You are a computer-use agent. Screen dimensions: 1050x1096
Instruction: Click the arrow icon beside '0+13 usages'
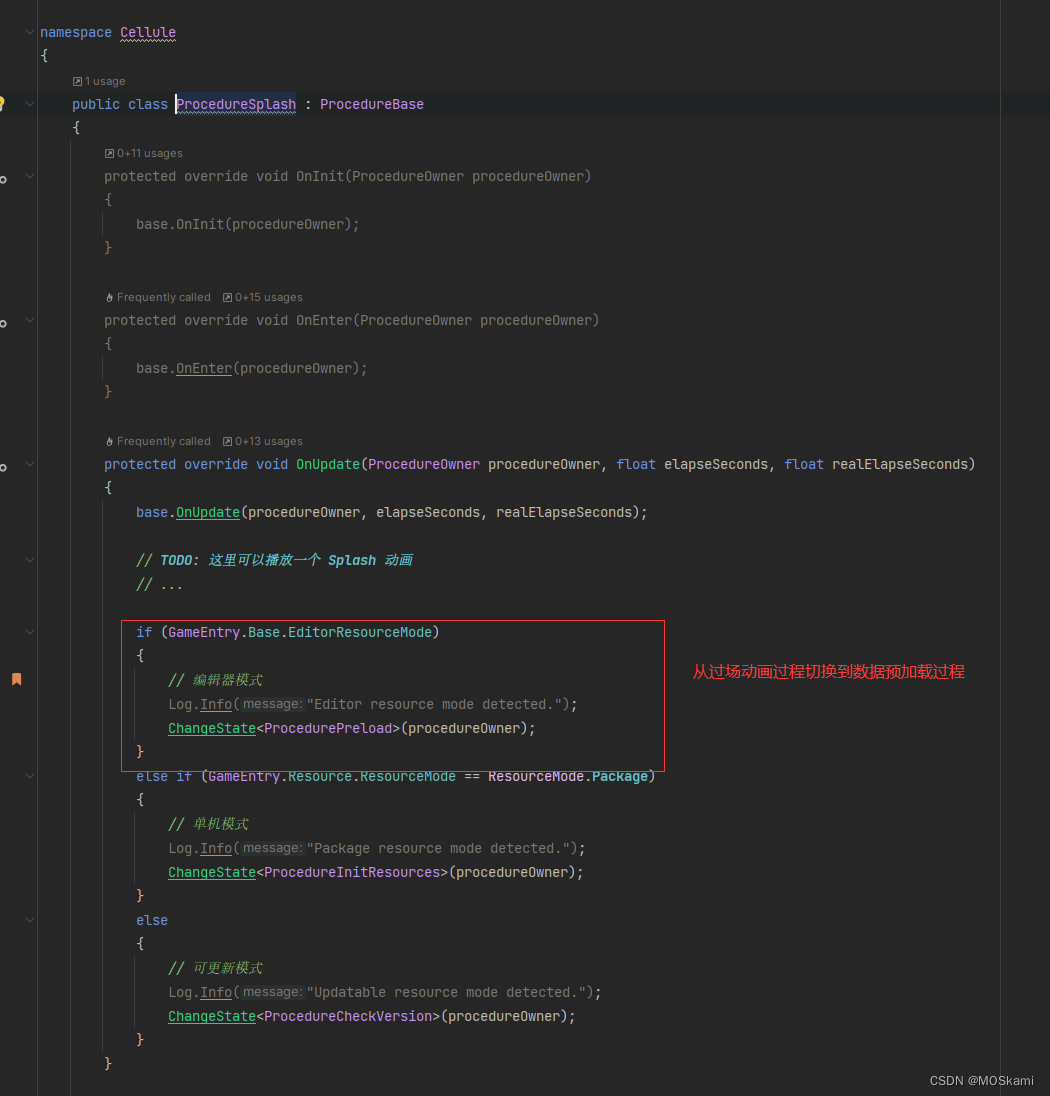[x=227, y=441]
